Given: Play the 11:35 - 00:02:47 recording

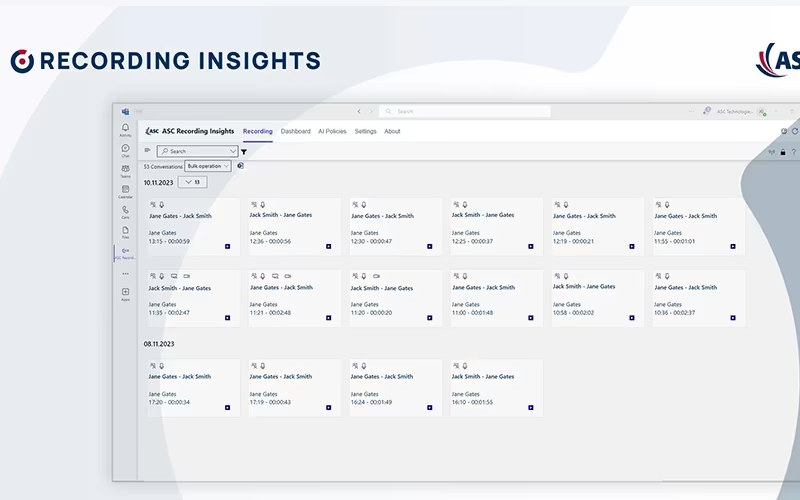Looking at the screenshot, I should coord(228,318).
